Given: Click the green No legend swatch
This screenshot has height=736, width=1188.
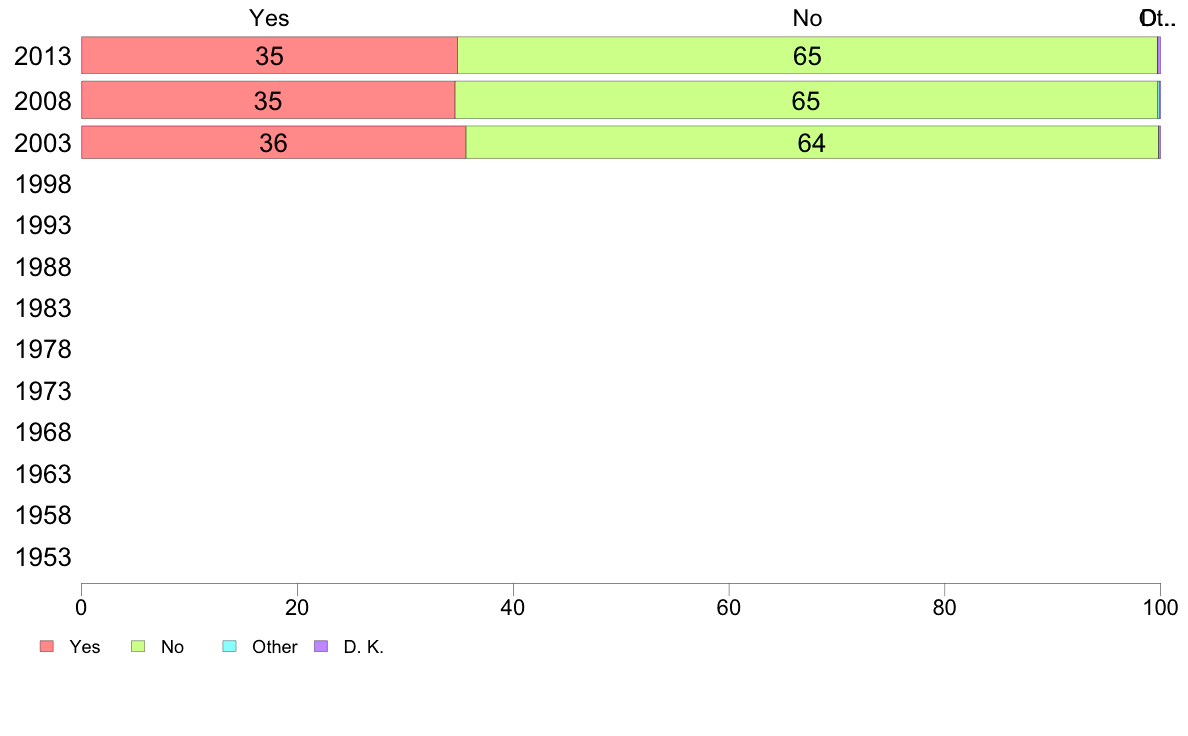Looking at the screenshot, I should (138, 647).
